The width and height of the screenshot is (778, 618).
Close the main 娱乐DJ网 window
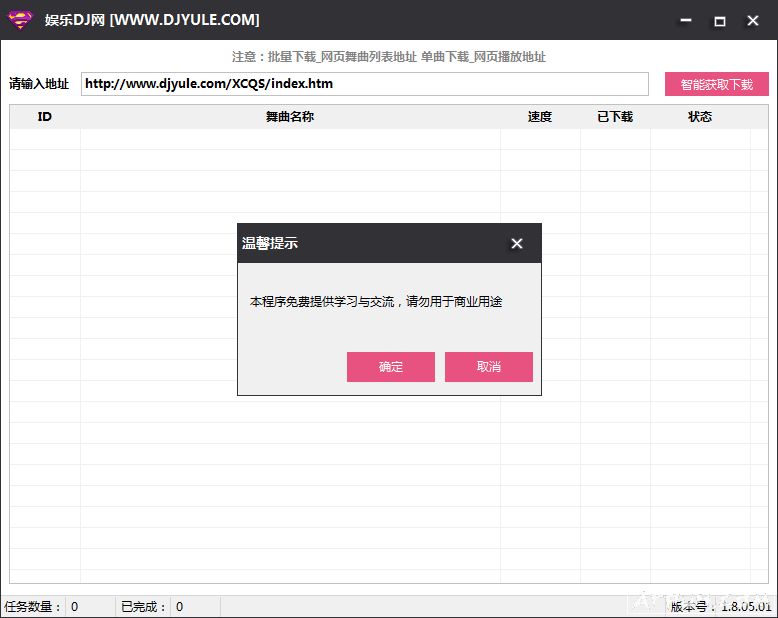tap(752, 20)
